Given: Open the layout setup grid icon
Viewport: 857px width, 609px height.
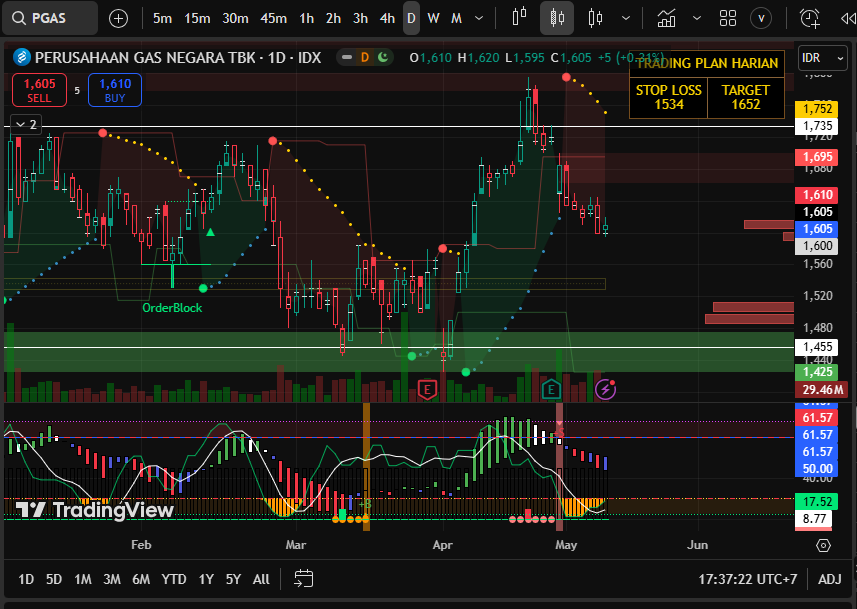Looking at the screenshot, I should tap(727, 19).
